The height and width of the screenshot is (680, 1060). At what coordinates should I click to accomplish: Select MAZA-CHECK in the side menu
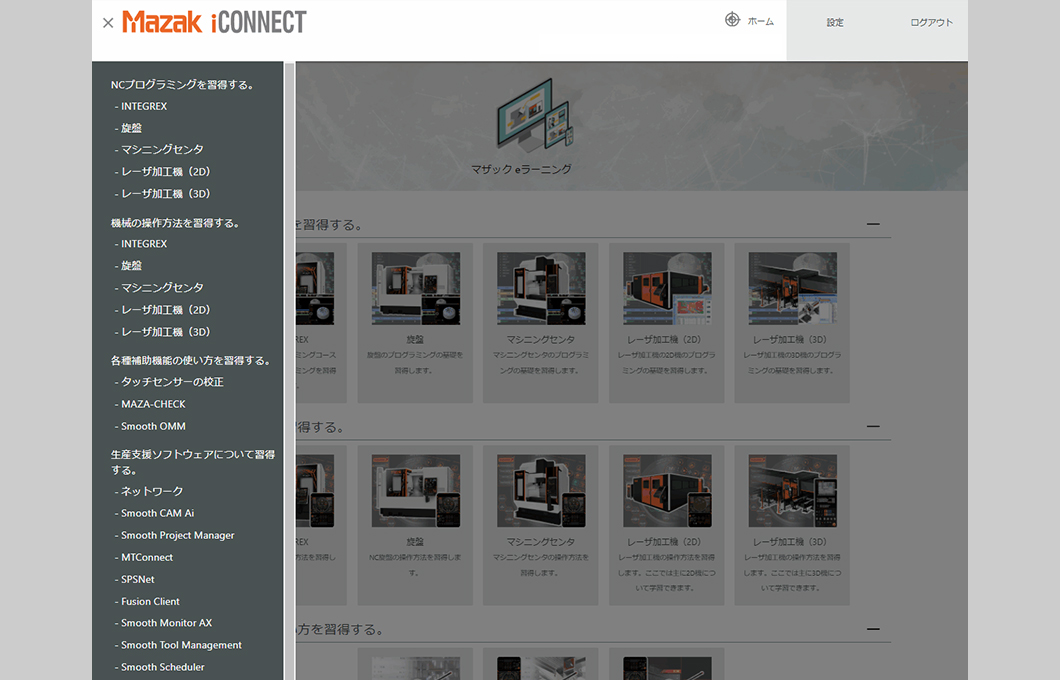coord(153,404)
